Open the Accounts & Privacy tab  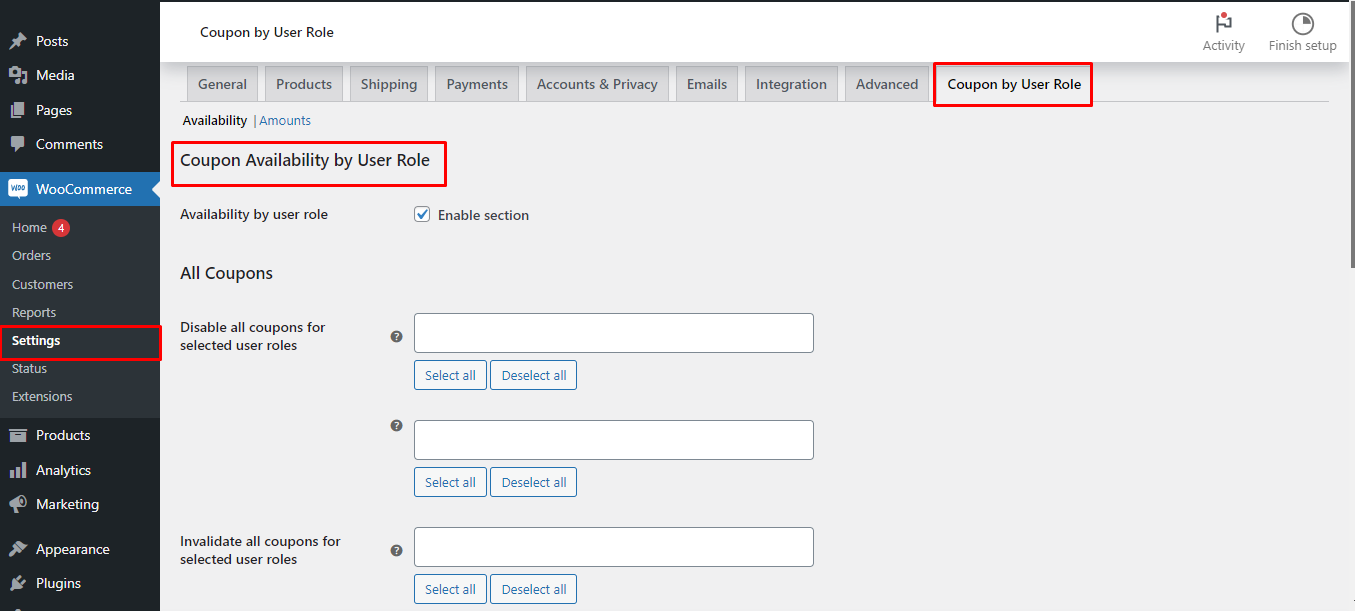(x=597, y=84)
